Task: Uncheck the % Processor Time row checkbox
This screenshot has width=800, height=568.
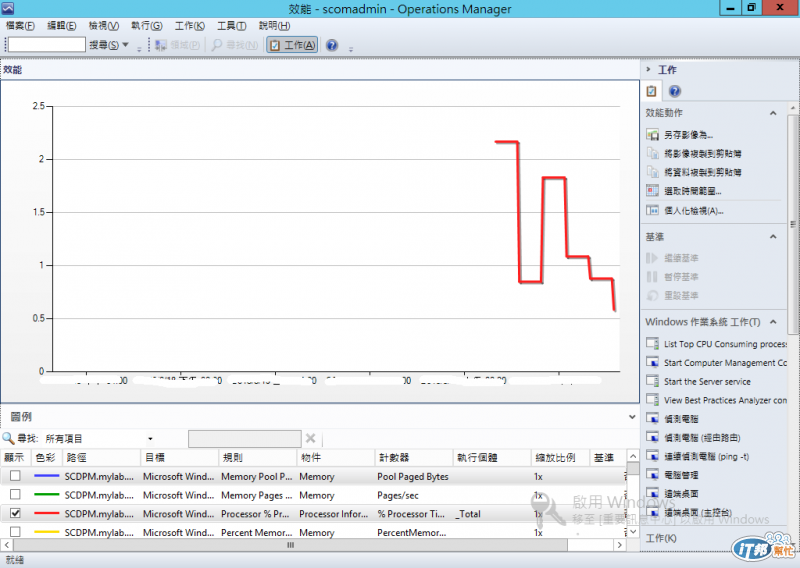Action: point(15,513)
